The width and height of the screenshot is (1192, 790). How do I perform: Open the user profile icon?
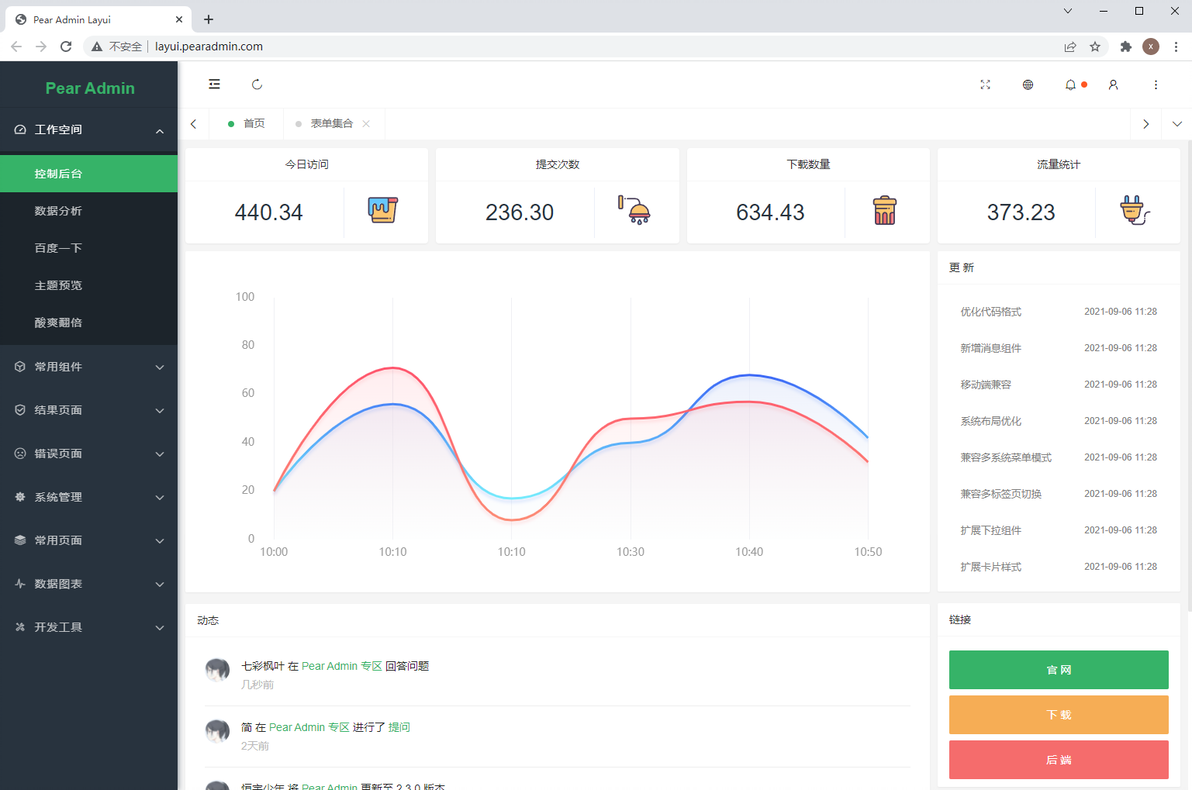1113,84
